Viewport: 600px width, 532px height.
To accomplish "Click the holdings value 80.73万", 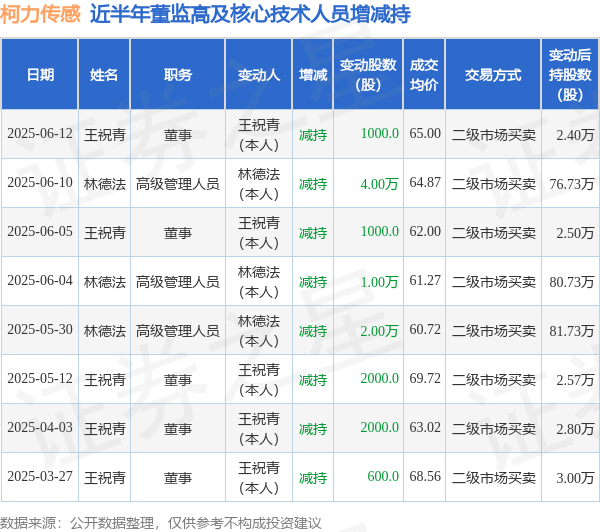I will 572,282.
